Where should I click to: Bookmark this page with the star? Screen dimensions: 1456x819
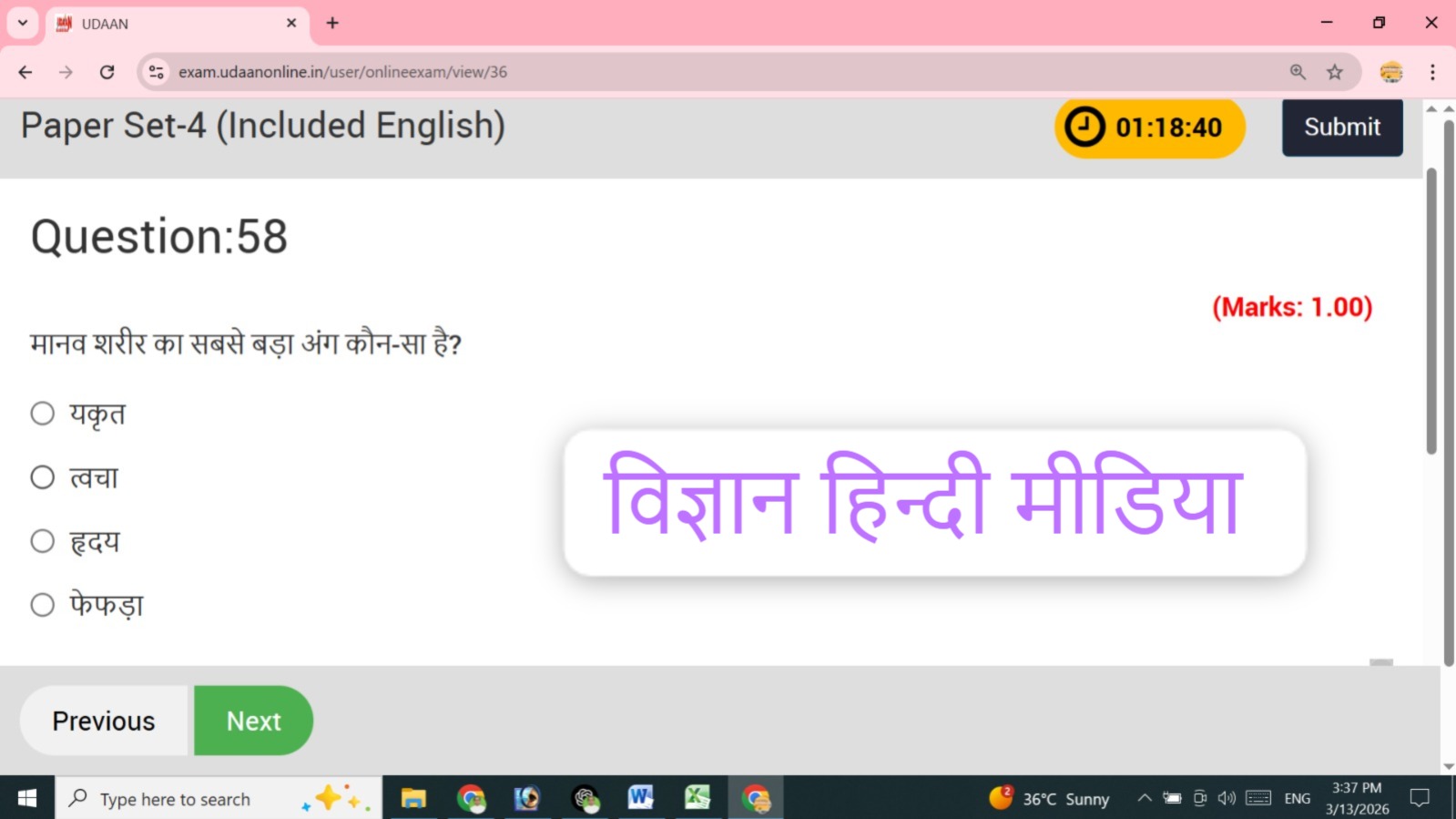coord(1335,72)
